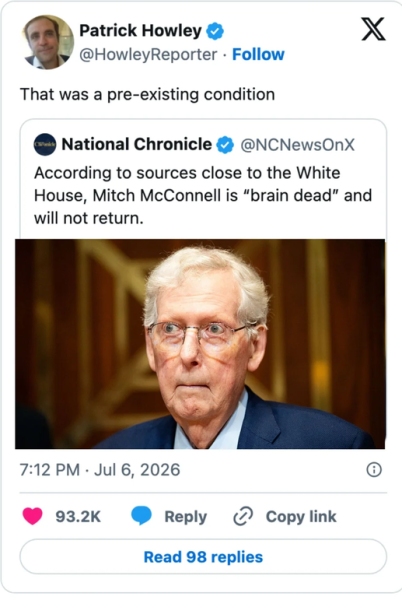Click the National Chronicle name
This screenshot has width=402, height=600.
(x=137, y=144)
